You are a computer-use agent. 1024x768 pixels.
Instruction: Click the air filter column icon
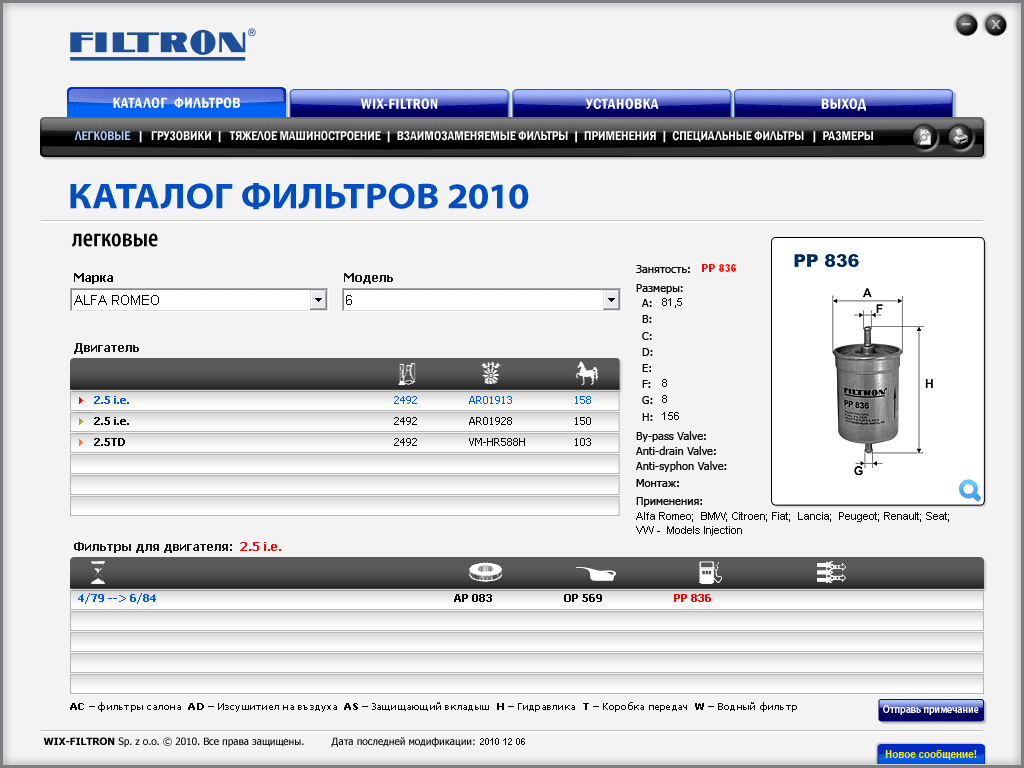pyautogui.click(x=485, y=573)
